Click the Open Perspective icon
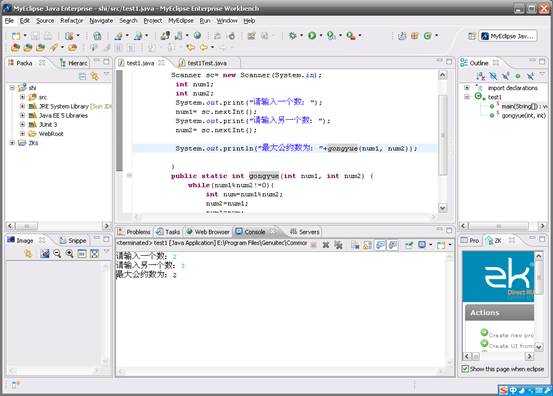This screenshot has height=396, width=553. pyautogui.click(x=472, y=36)
